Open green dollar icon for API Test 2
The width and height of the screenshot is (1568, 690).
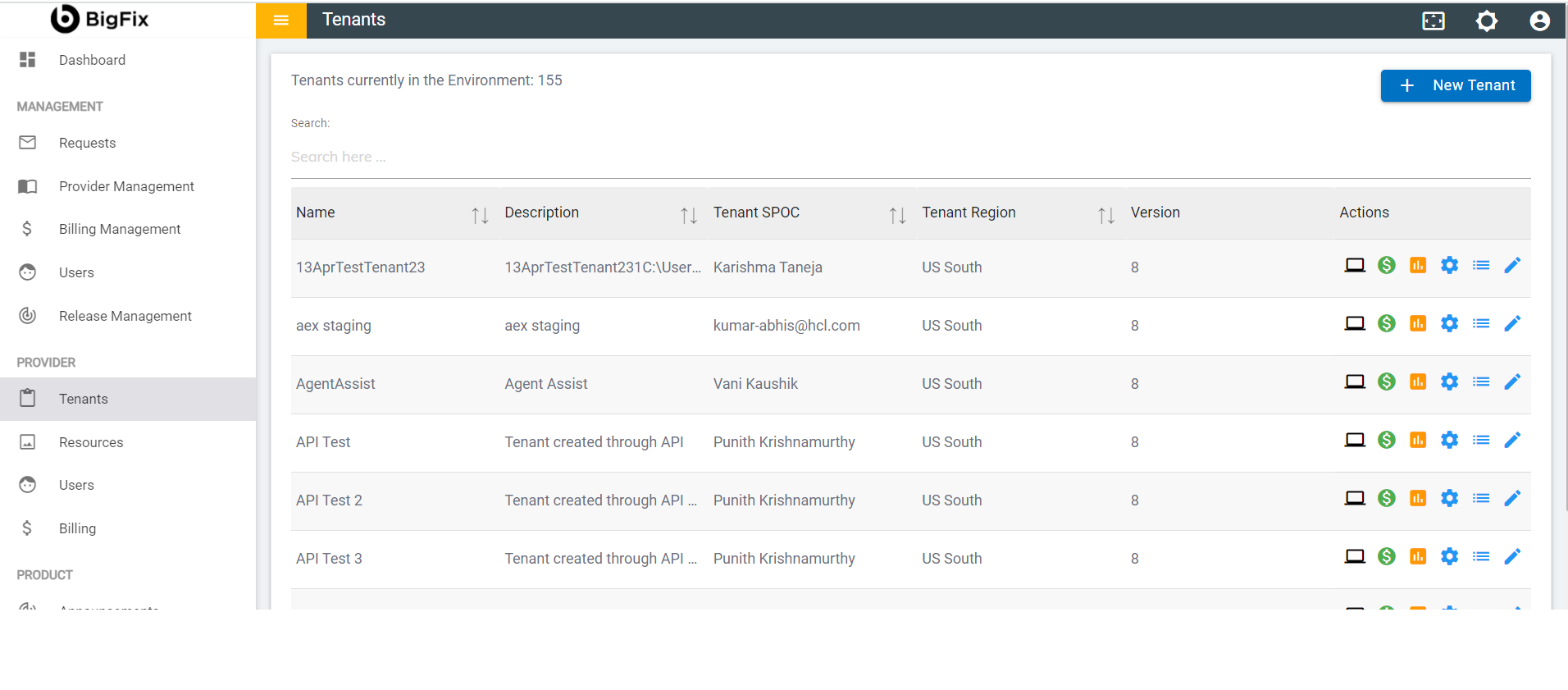(x=1387, y=498)
